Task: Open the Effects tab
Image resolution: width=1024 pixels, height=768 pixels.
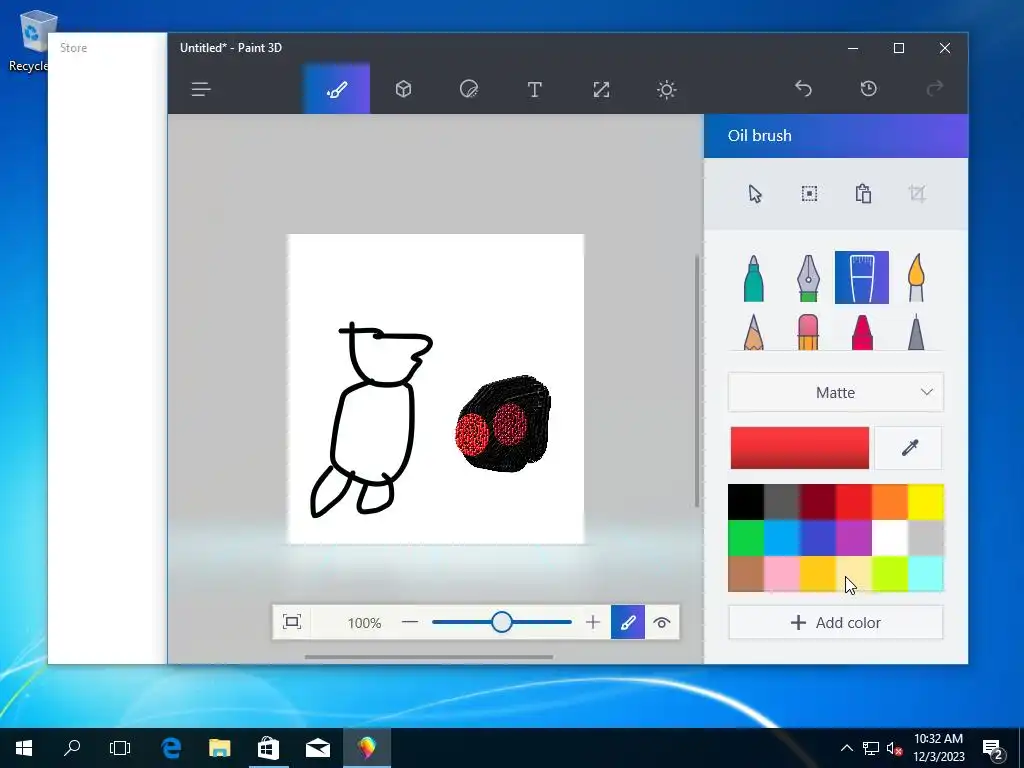Action: point(666,89)
